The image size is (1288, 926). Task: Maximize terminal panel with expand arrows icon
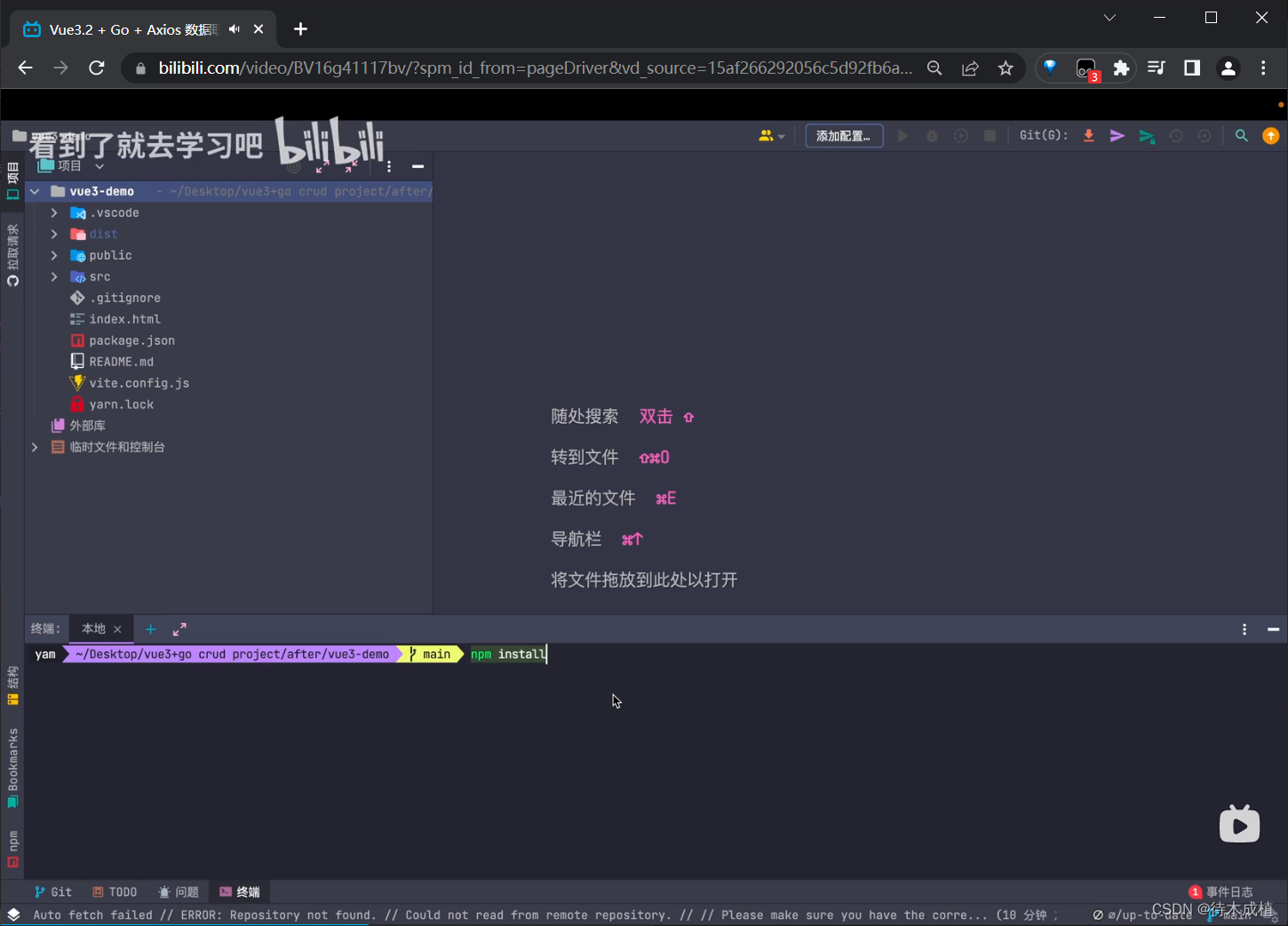pyautogui.click(x=179, y=629)
